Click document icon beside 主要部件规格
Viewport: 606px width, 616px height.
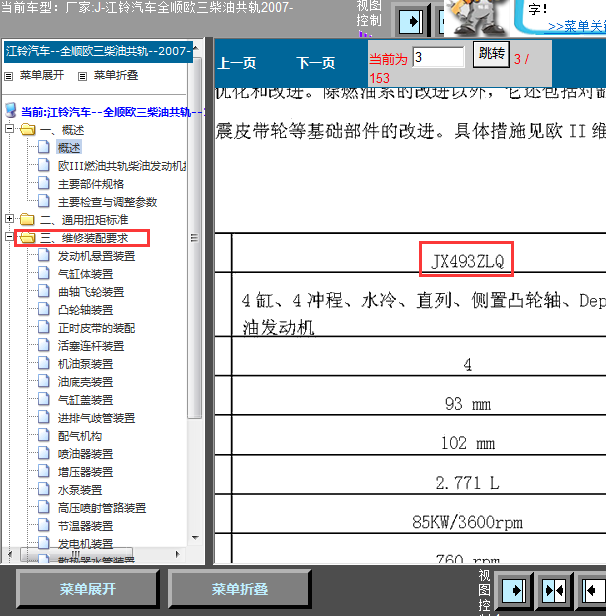pos(44,183)
